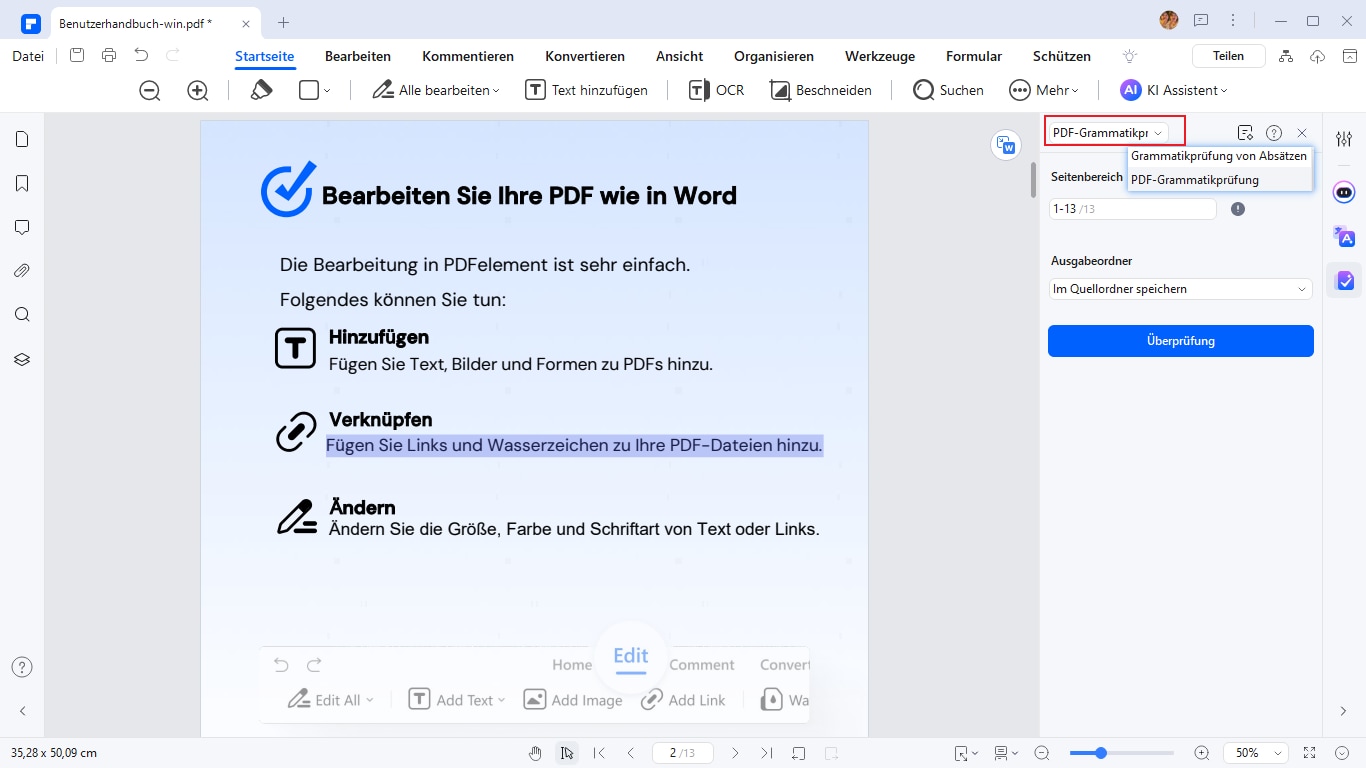Click the OCR button
Screen dimensions: 1366x768
pyautogui.click(x=716, y=90)
